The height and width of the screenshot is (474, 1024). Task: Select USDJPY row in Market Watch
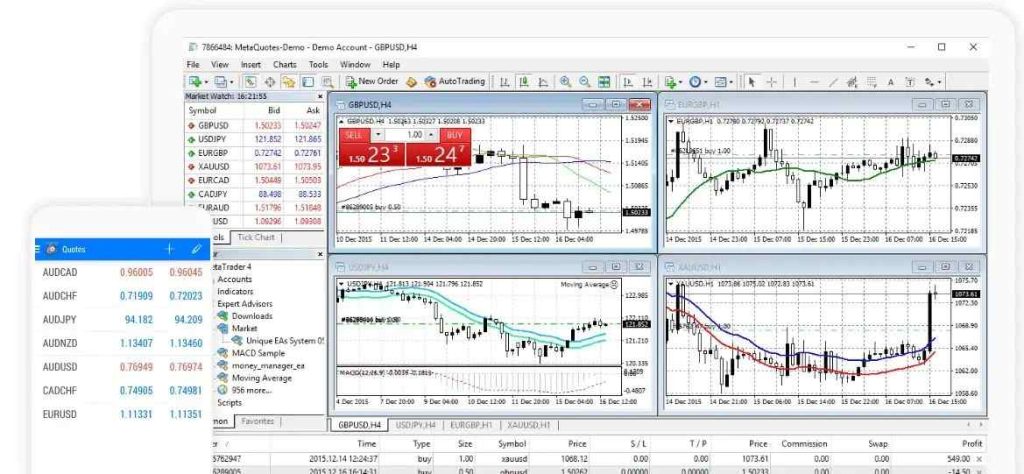point(255,139)
